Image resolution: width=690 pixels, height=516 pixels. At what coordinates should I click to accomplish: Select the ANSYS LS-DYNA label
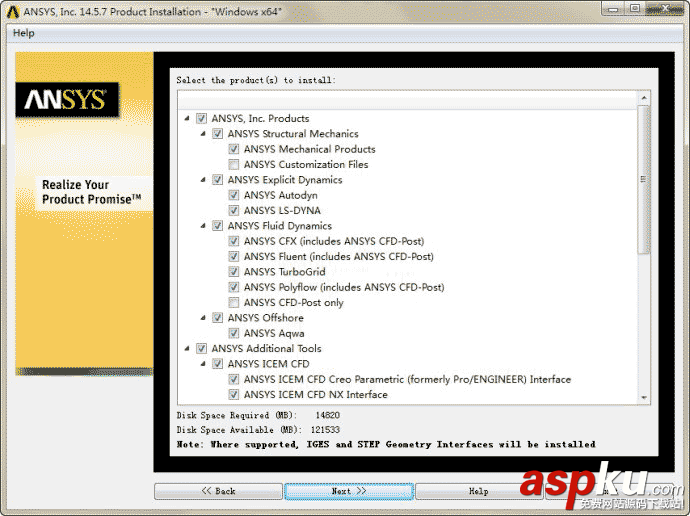[283, 210]
